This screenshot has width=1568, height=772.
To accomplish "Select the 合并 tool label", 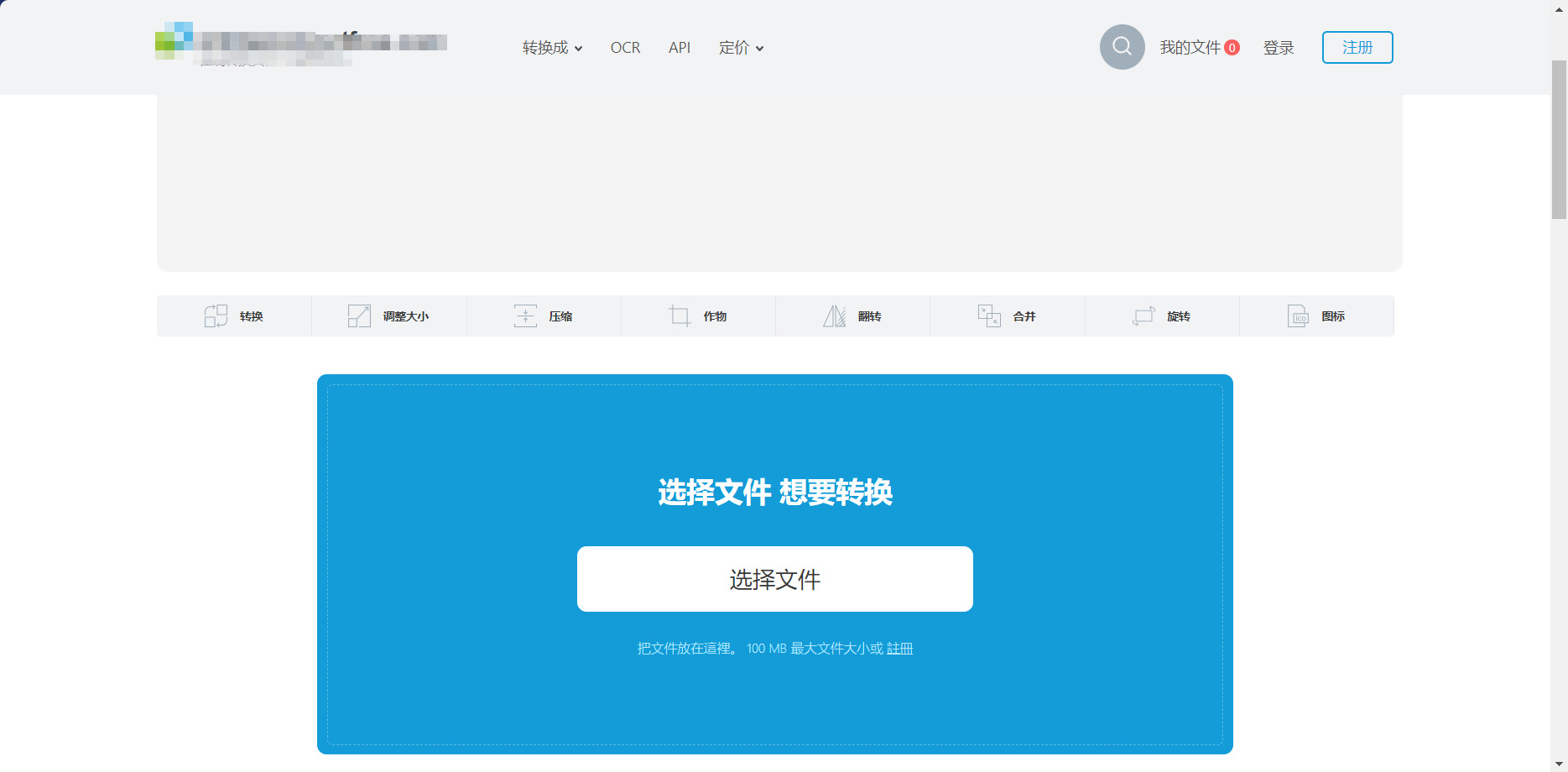I will (x=1024, y=316).
